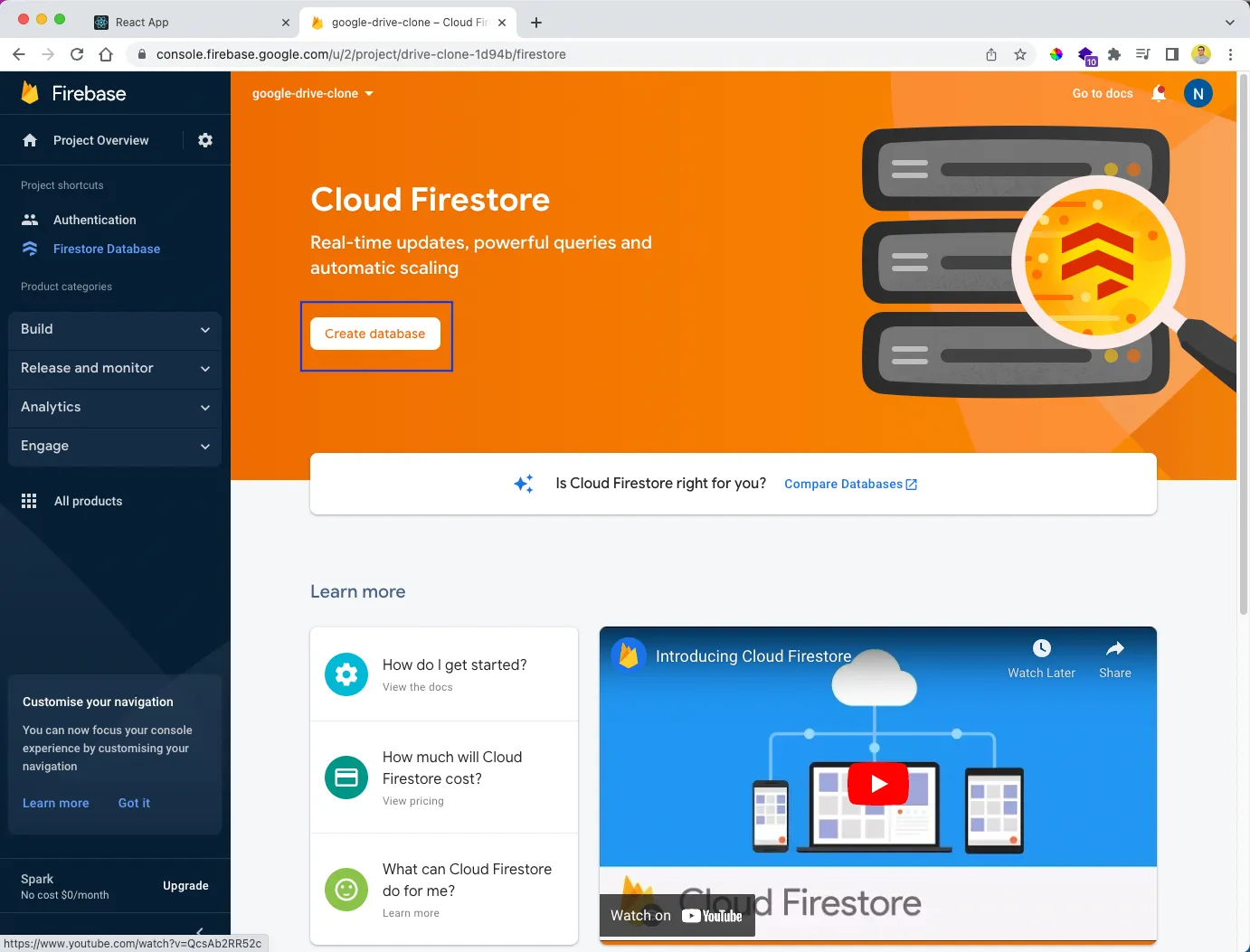Open notifications bell icon
Viewport: 1250px width, 952px height.
pyautogui.click(x=1159, y=93)
